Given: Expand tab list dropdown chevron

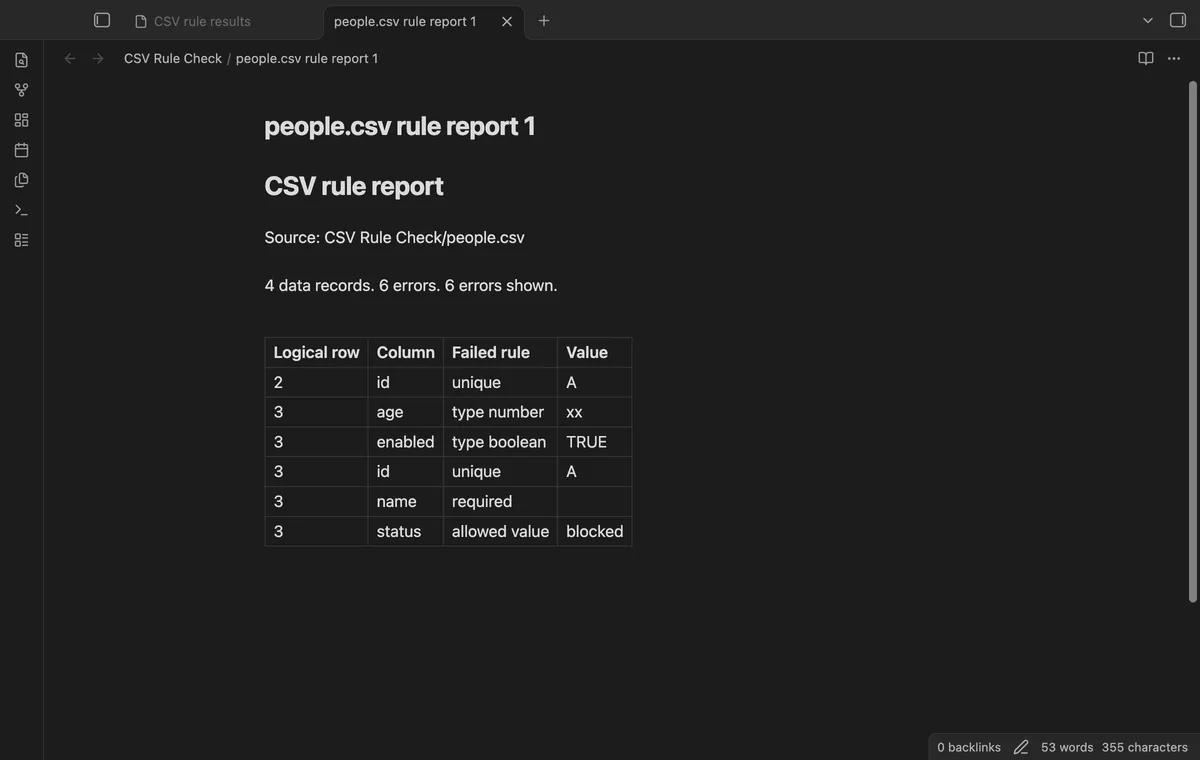Looking at the screenshot, I should tap(1148, 20).
